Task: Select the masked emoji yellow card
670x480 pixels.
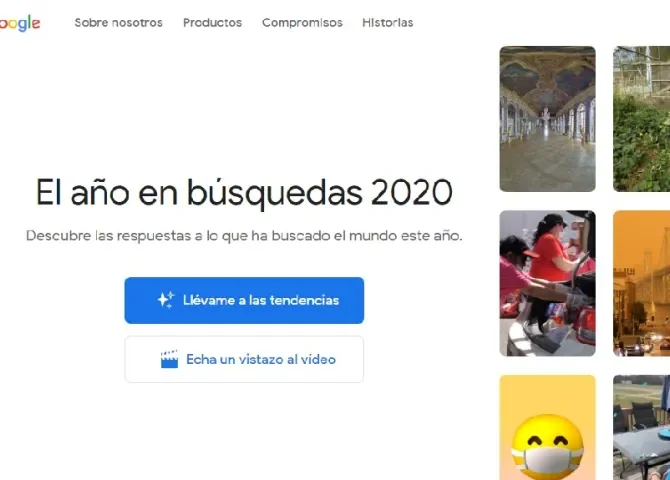Action: pos(547,427)
